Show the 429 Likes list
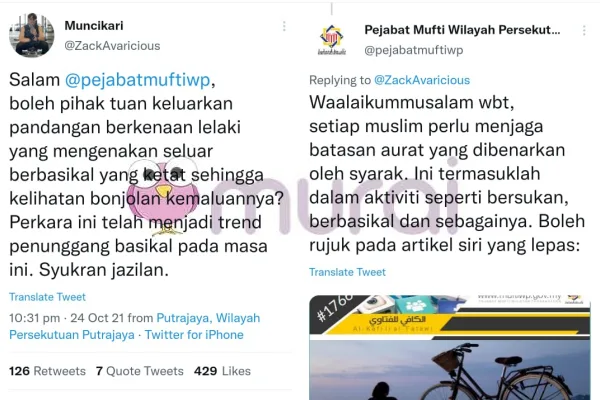This screenshot has height=400, width=600. (222, 371)
